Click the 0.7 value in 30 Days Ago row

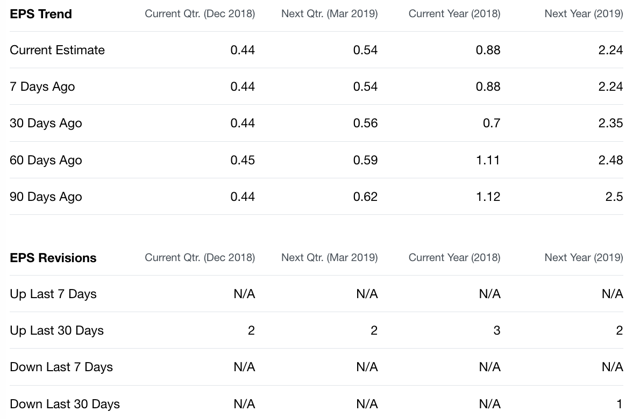click(x=491, y=123)
